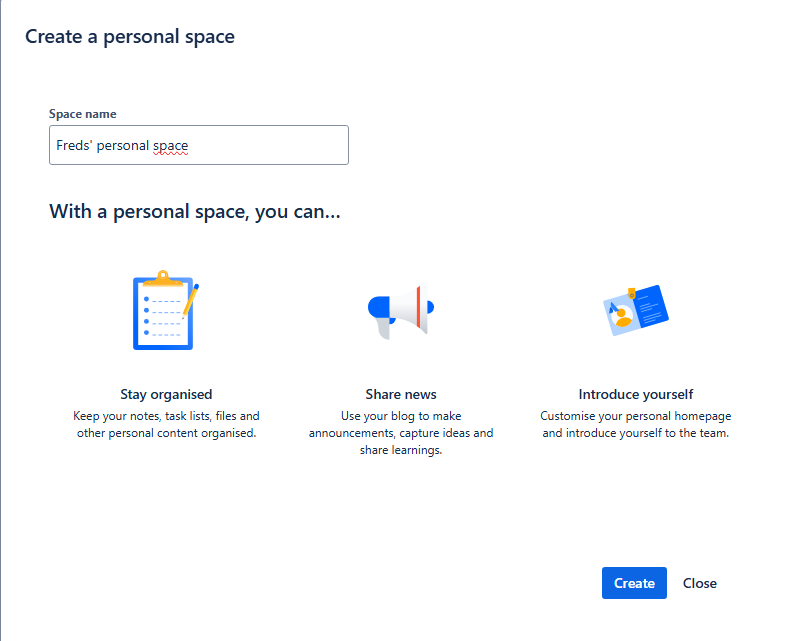Click the megaphone Share news icon
The image size is (798, 641).
click(x=401, y=311)
